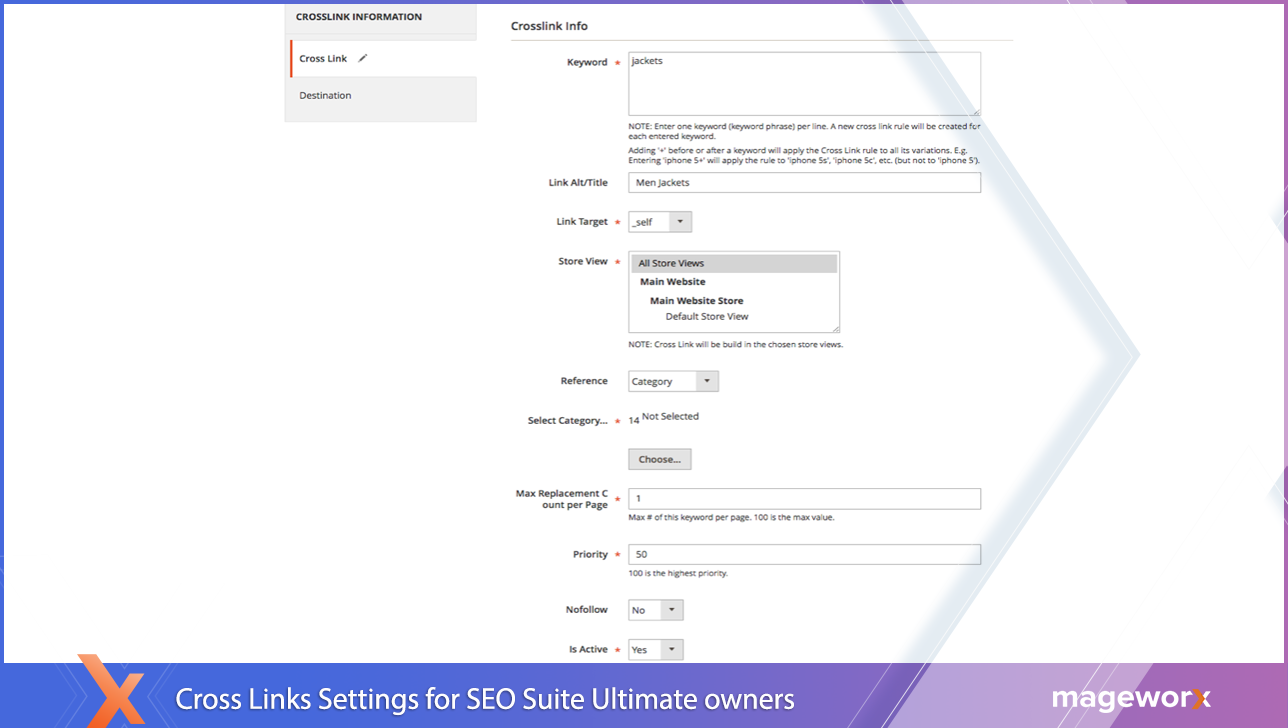Expand the Reference Category dropdown

tap(673, 382)
